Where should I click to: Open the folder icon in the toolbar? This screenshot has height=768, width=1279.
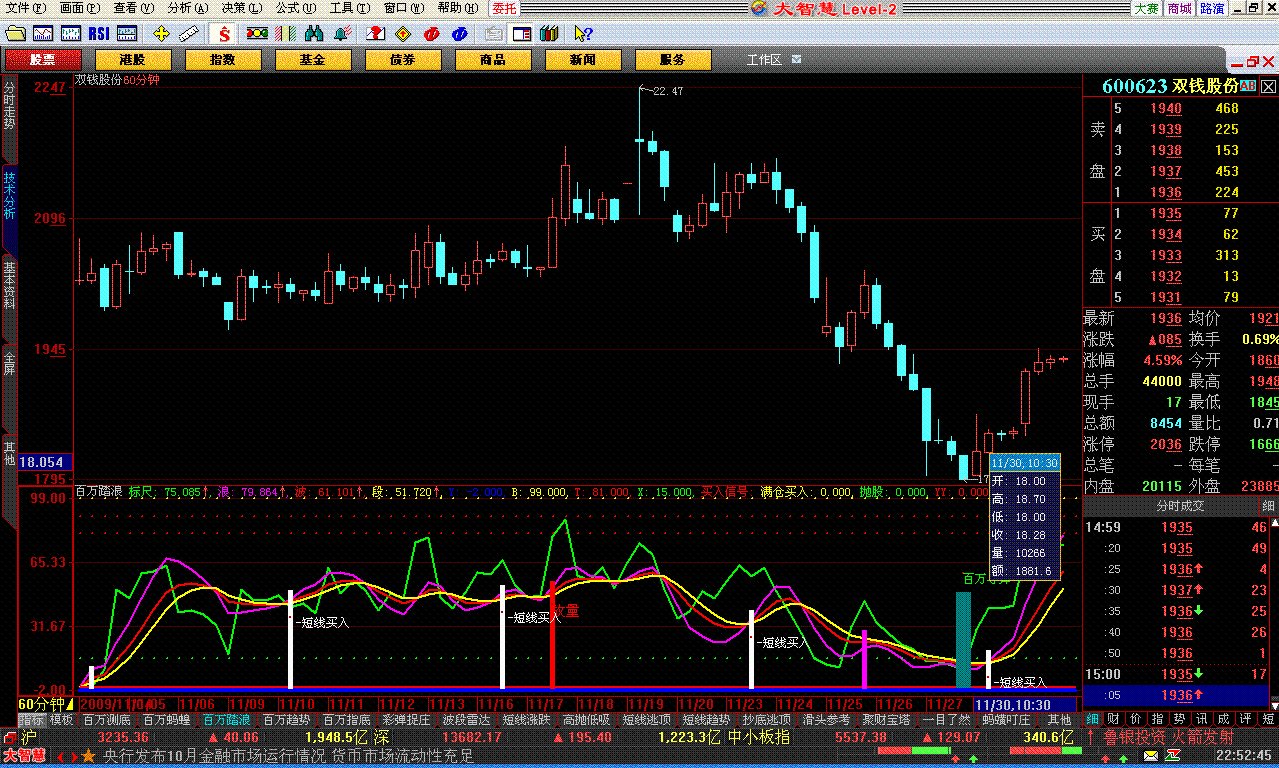pos(13,33)
